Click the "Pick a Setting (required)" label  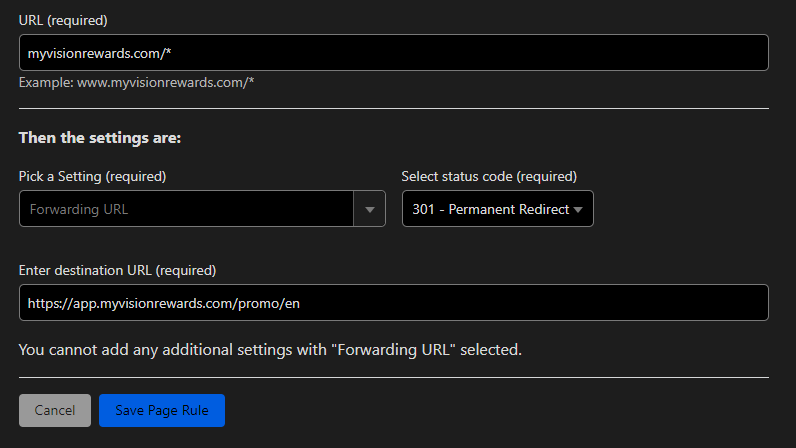click(x=92, y=176)
